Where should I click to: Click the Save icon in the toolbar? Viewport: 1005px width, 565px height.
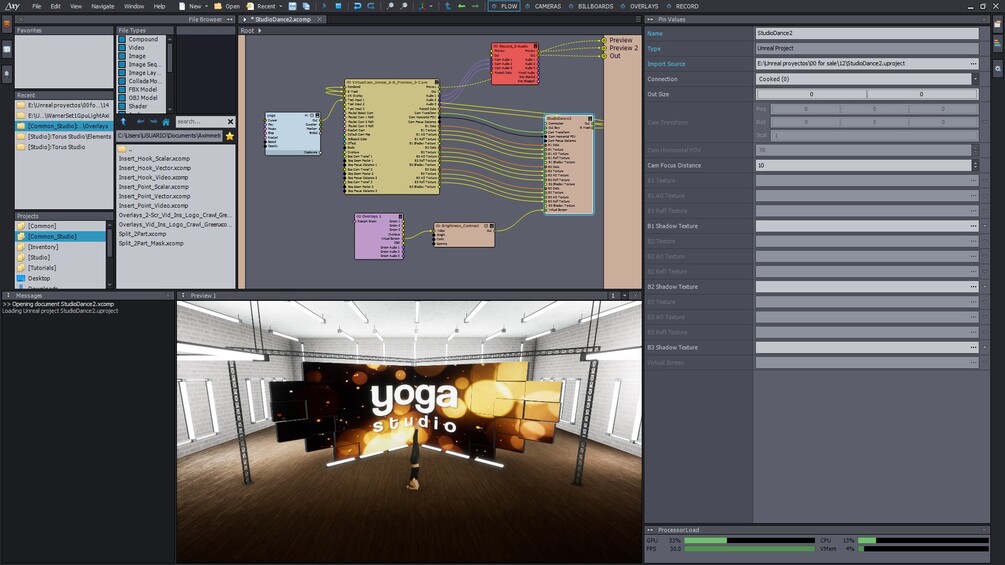(x=292, y=6)
